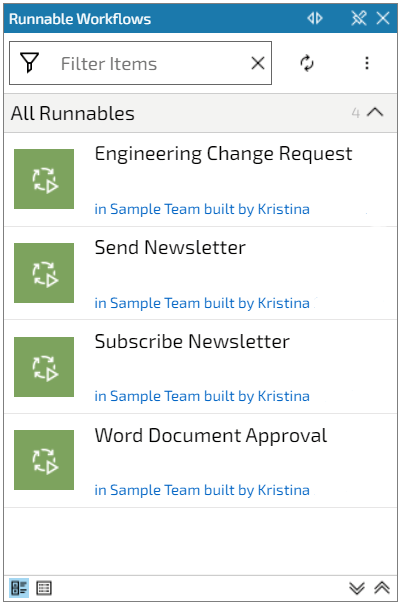Collapse the All Runnables group
402x606 pixels.
[x=375, y=112]
